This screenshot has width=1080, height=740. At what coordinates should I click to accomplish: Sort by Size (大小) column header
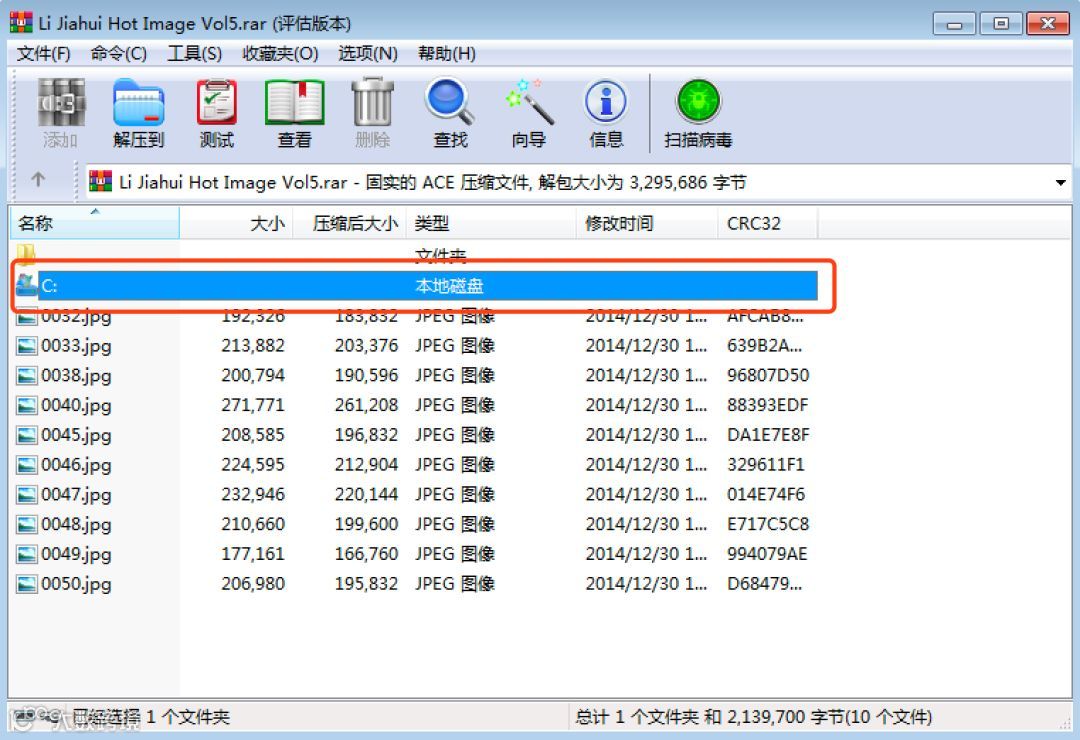[x=236, y=223]
